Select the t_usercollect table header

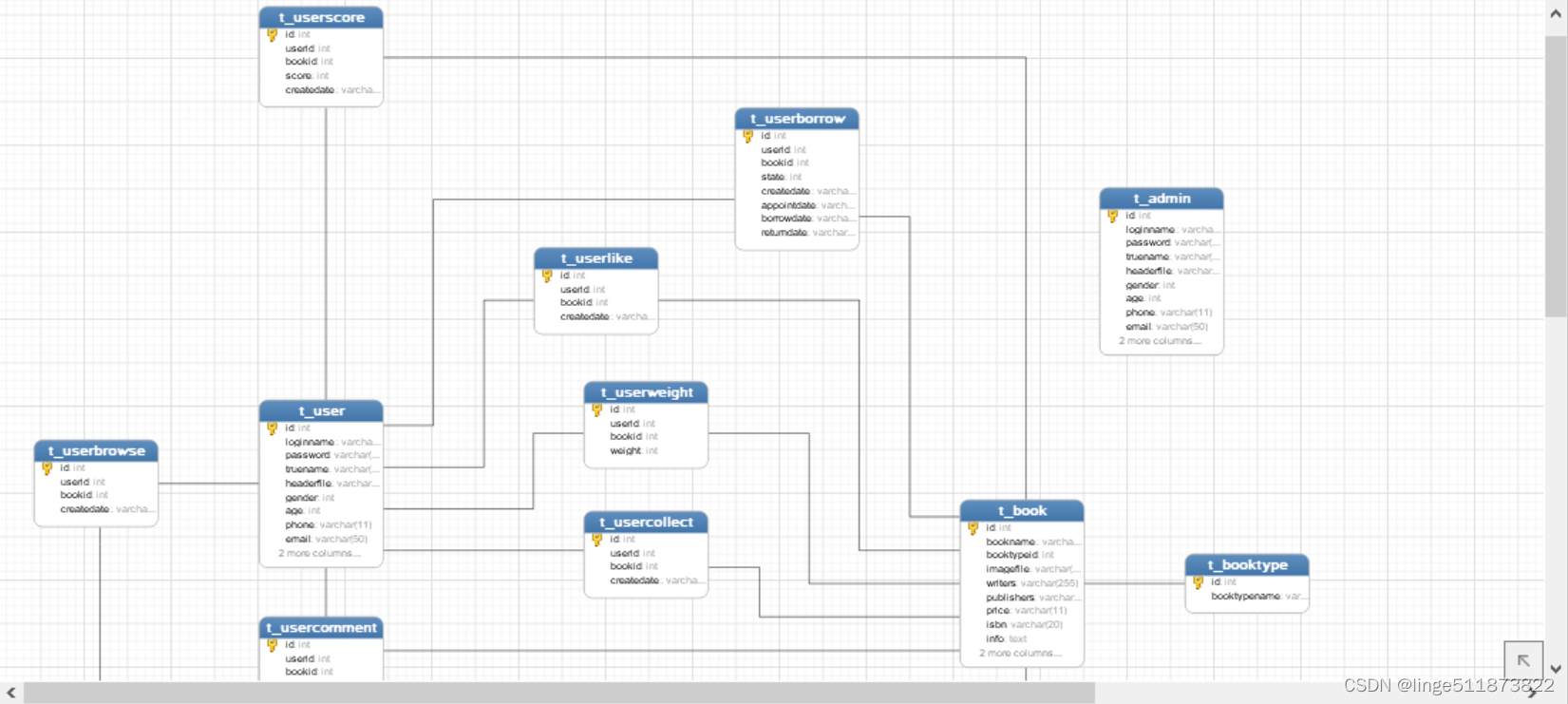coord(646,523)
